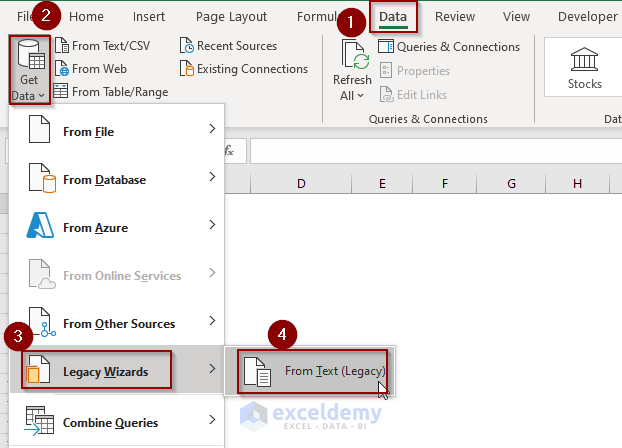Choose From Other Sources menu entry
The image size is (622, 448).
click(117, 321)
